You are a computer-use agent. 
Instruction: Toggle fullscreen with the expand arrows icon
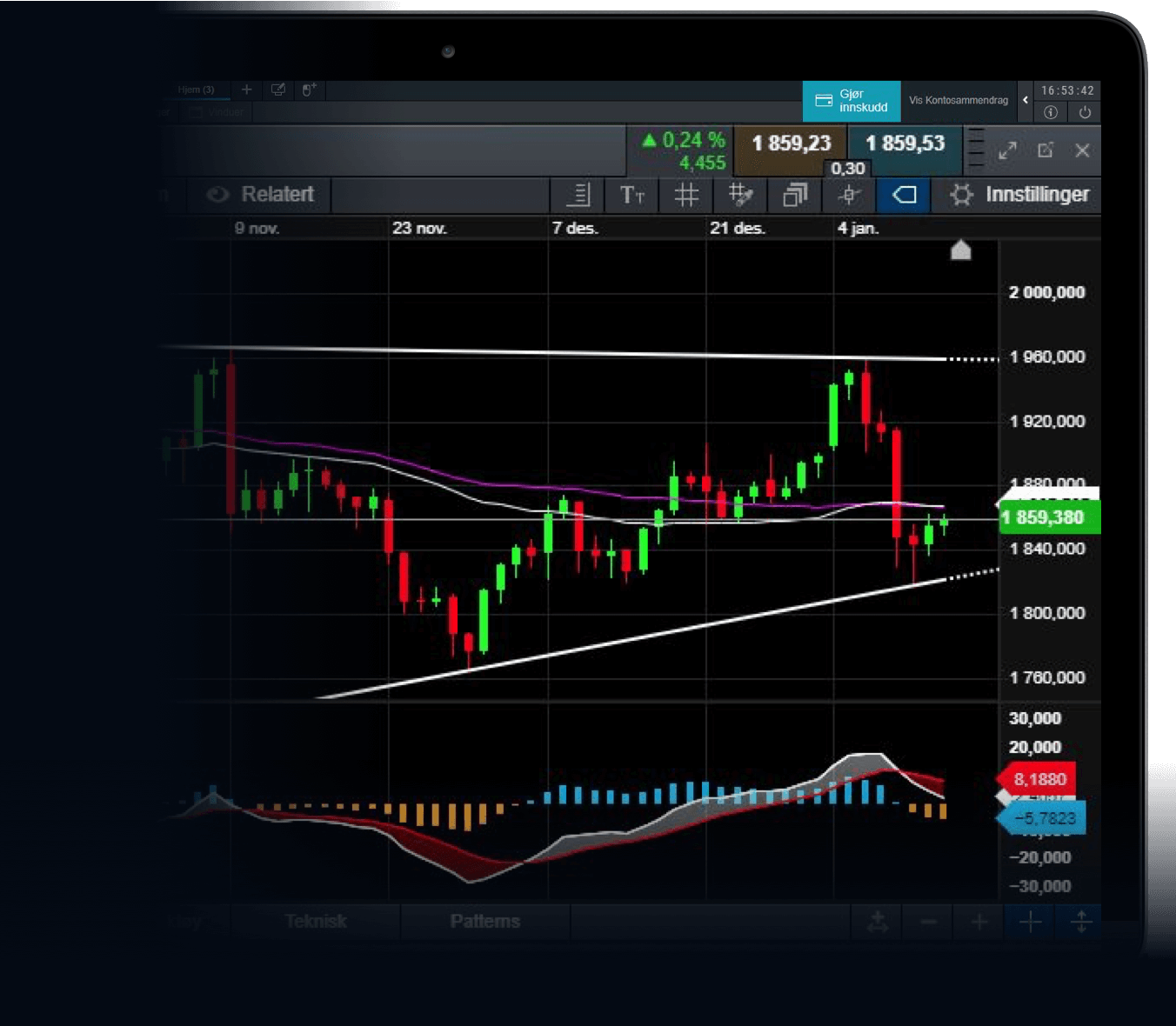click(1008, 150)
